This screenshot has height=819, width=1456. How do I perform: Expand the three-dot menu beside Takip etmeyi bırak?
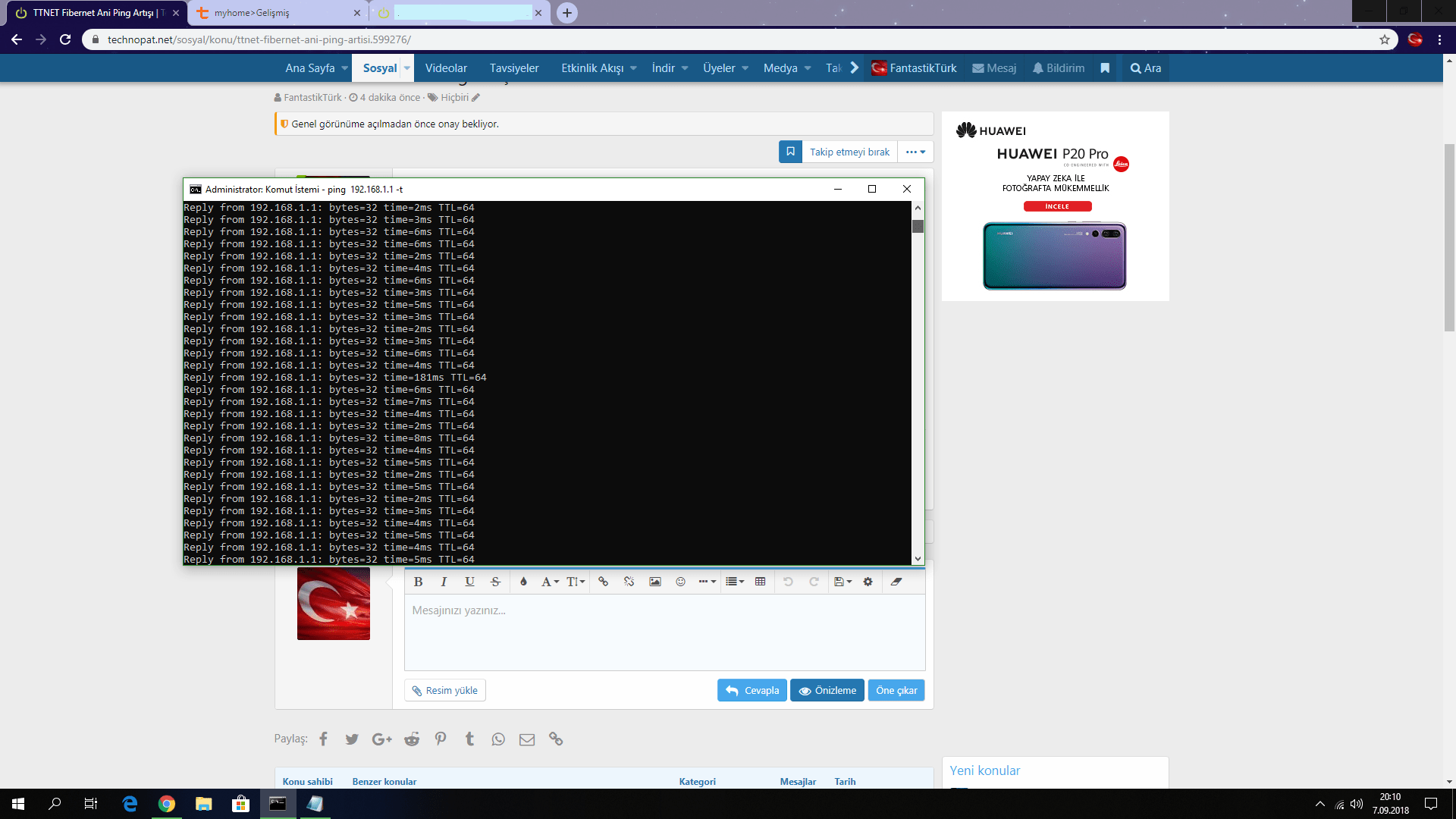(915, 152)
